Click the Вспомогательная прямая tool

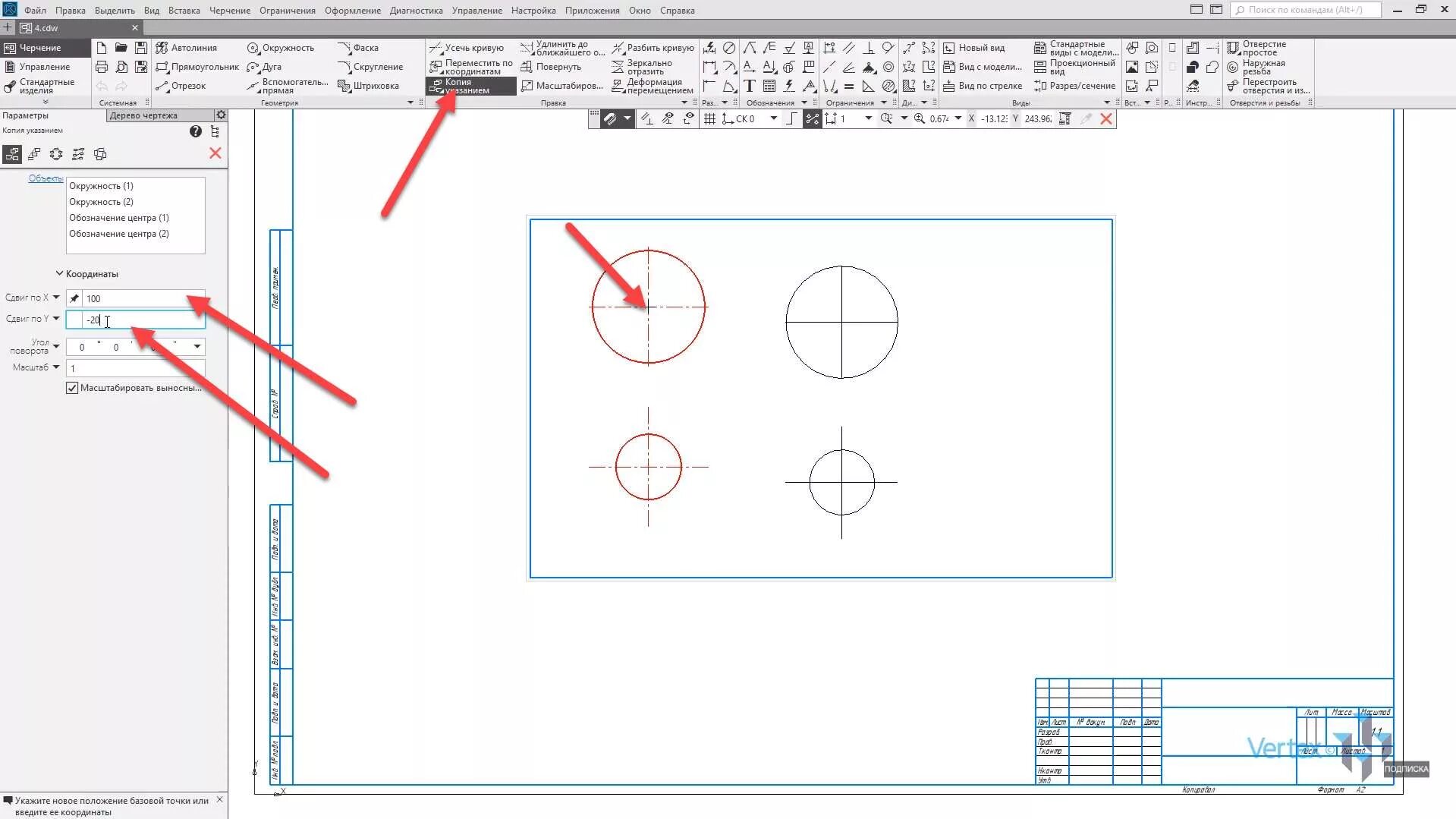coord(288,86)
